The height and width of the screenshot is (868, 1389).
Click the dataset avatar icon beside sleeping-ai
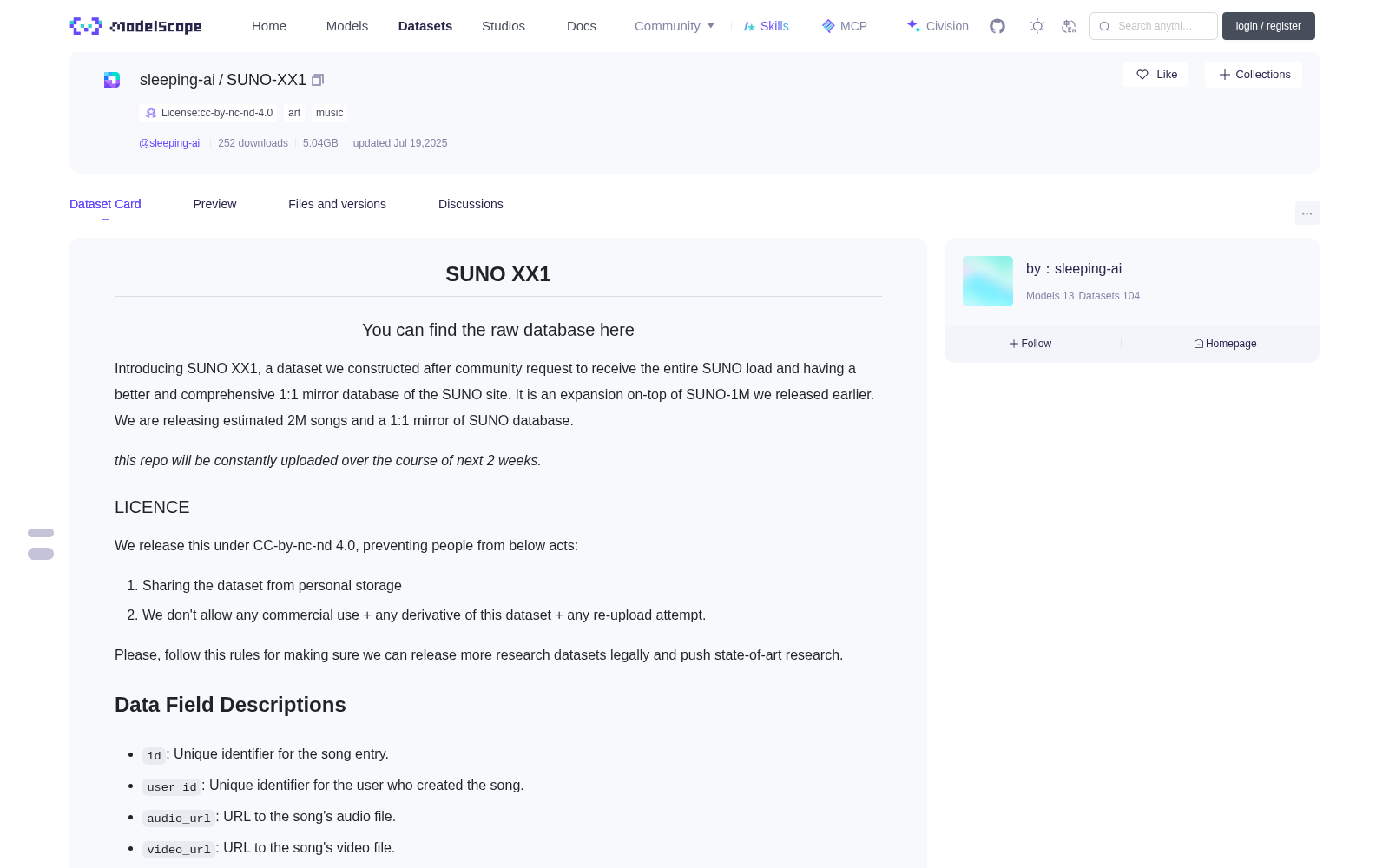point(112,80)
